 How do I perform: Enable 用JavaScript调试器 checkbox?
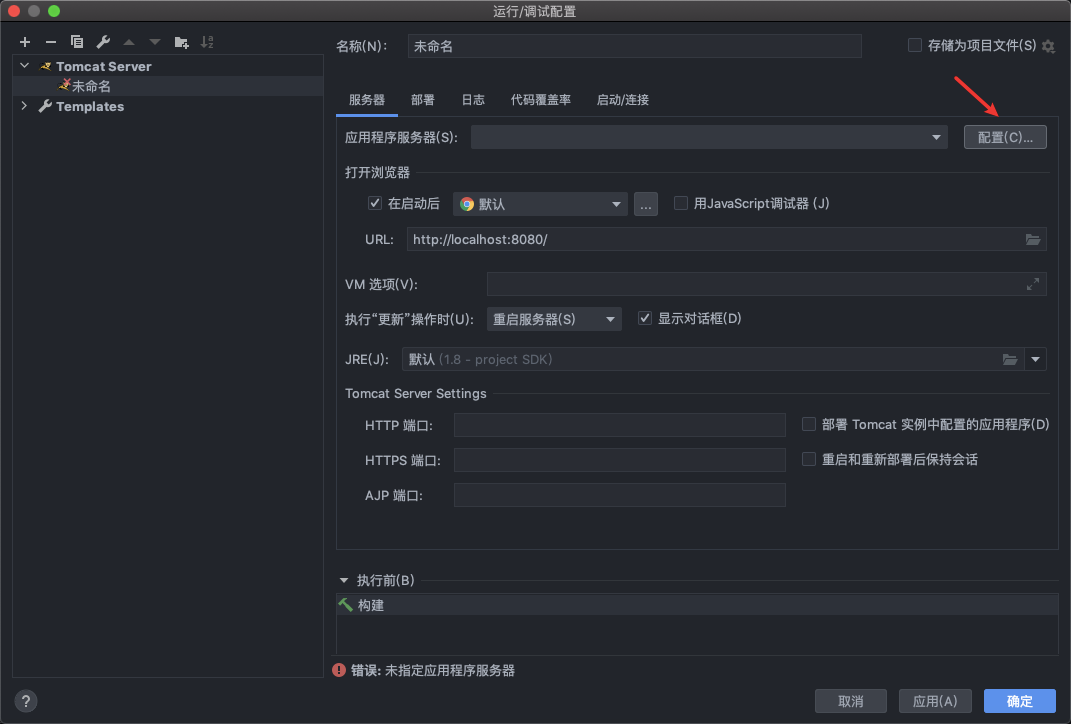point(681,203)
